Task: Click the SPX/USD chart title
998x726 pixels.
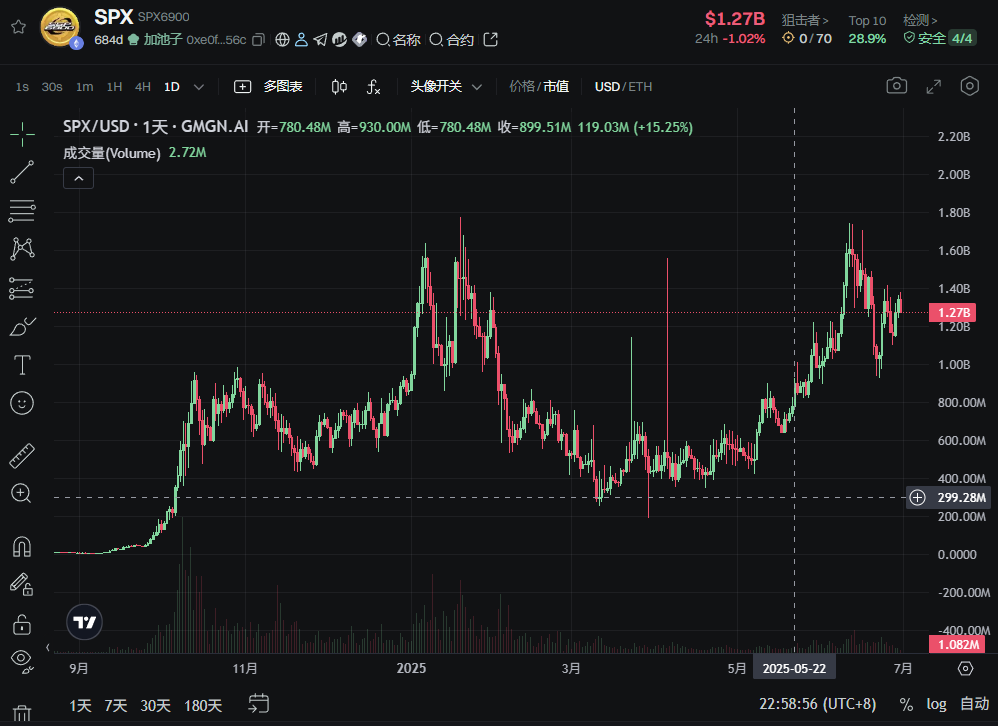Action: coord(155,127)
